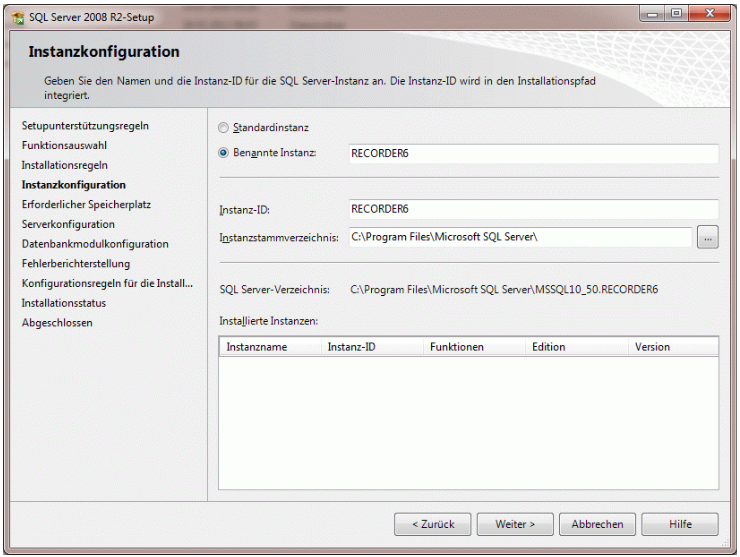Click the Instanzstammverzeichnis path field

521,237
